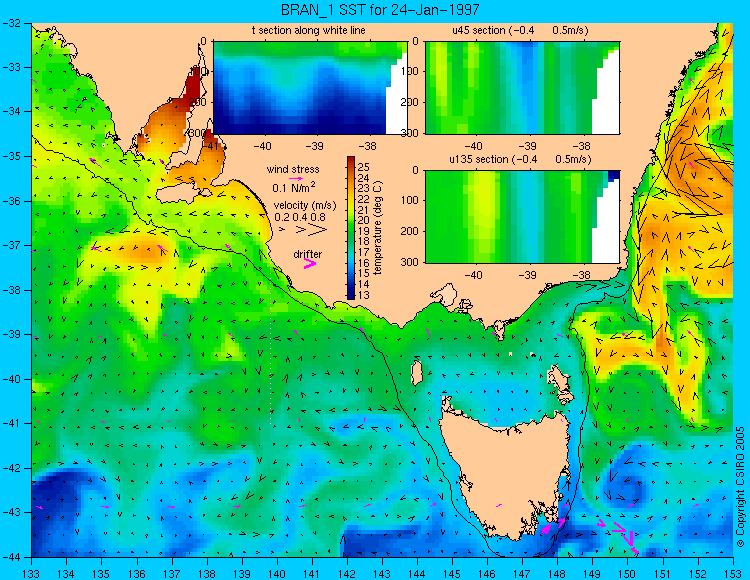Click the "velocity (m/s)" legend label
This screenshot has width=750, height=580.
[305, 205]
